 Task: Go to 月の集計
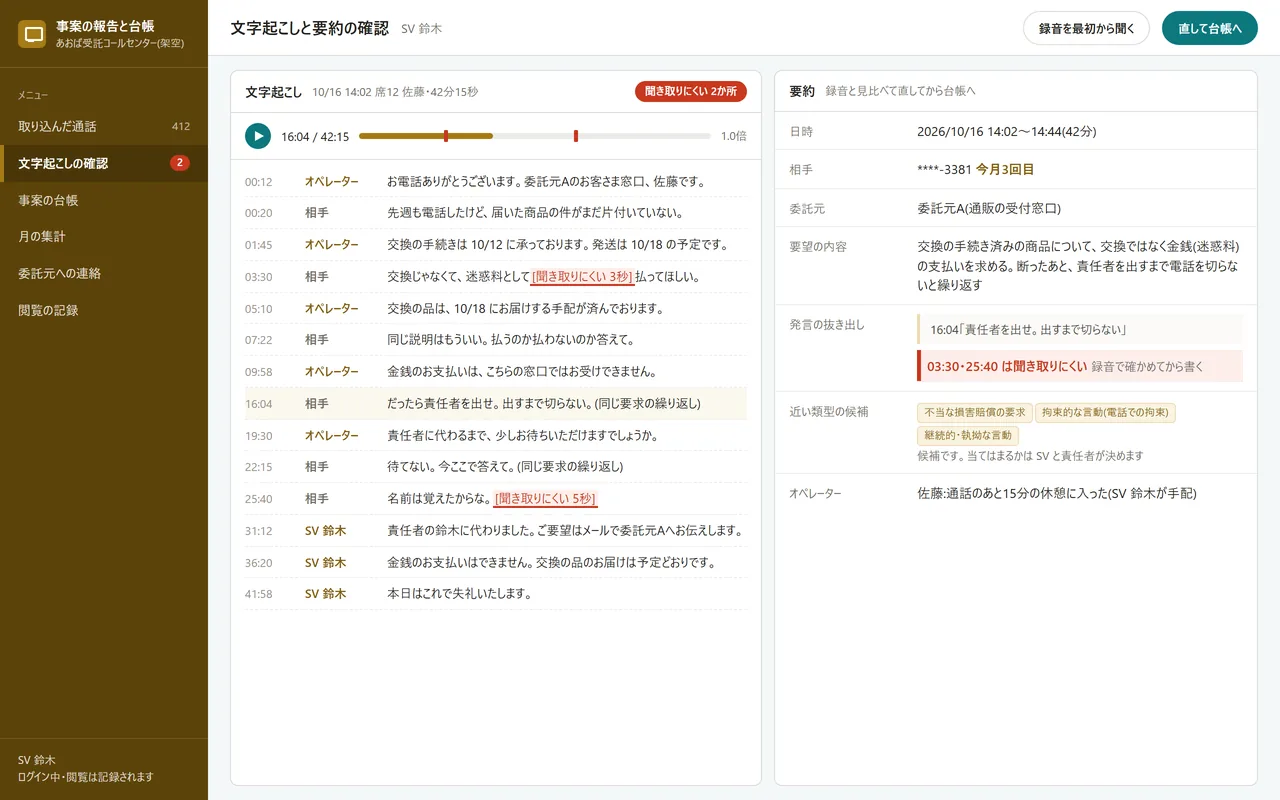[104, 237]
